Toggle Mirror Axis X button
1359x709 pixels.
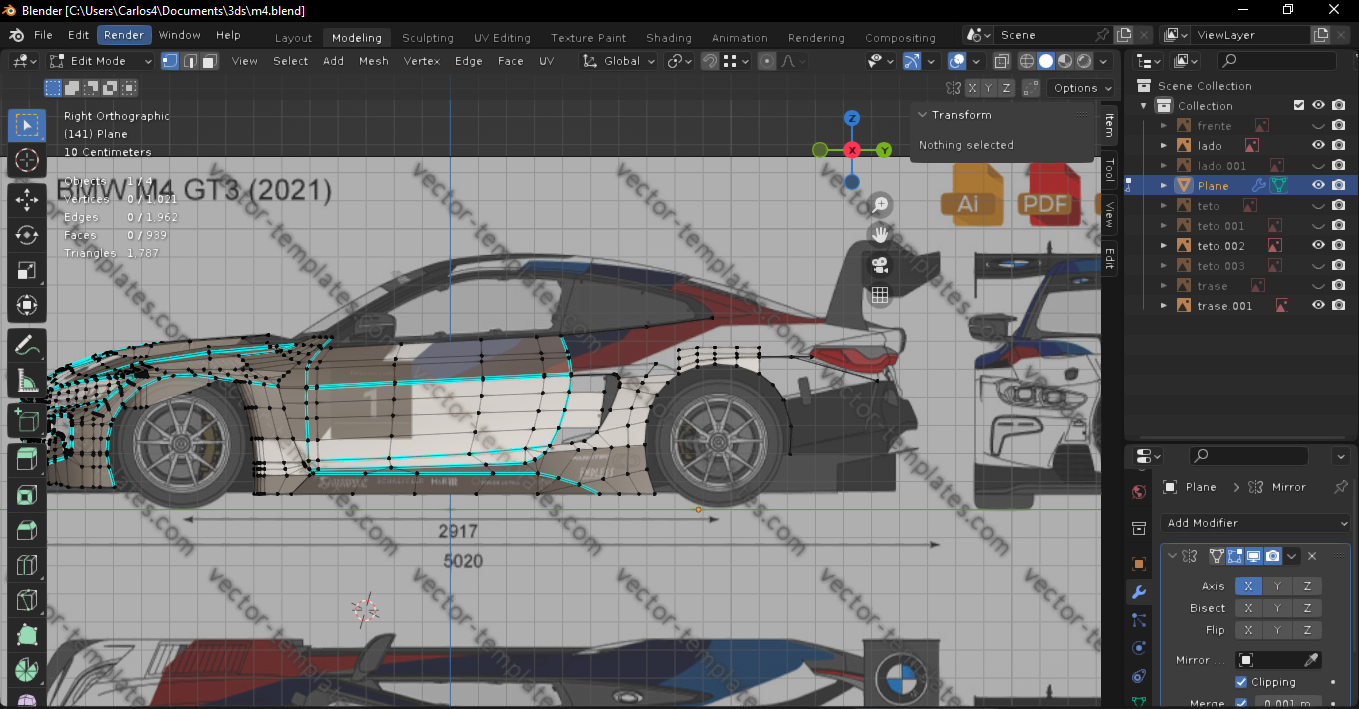1248,586
